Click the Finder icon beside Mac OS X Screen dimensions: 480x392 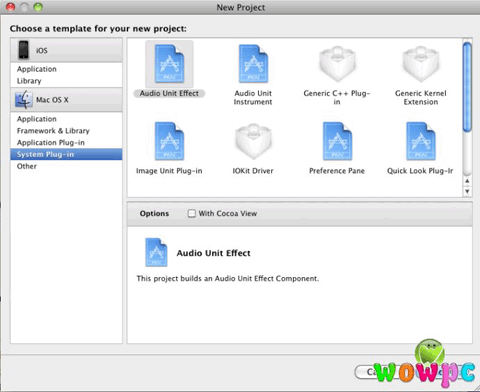pos(24,100)
